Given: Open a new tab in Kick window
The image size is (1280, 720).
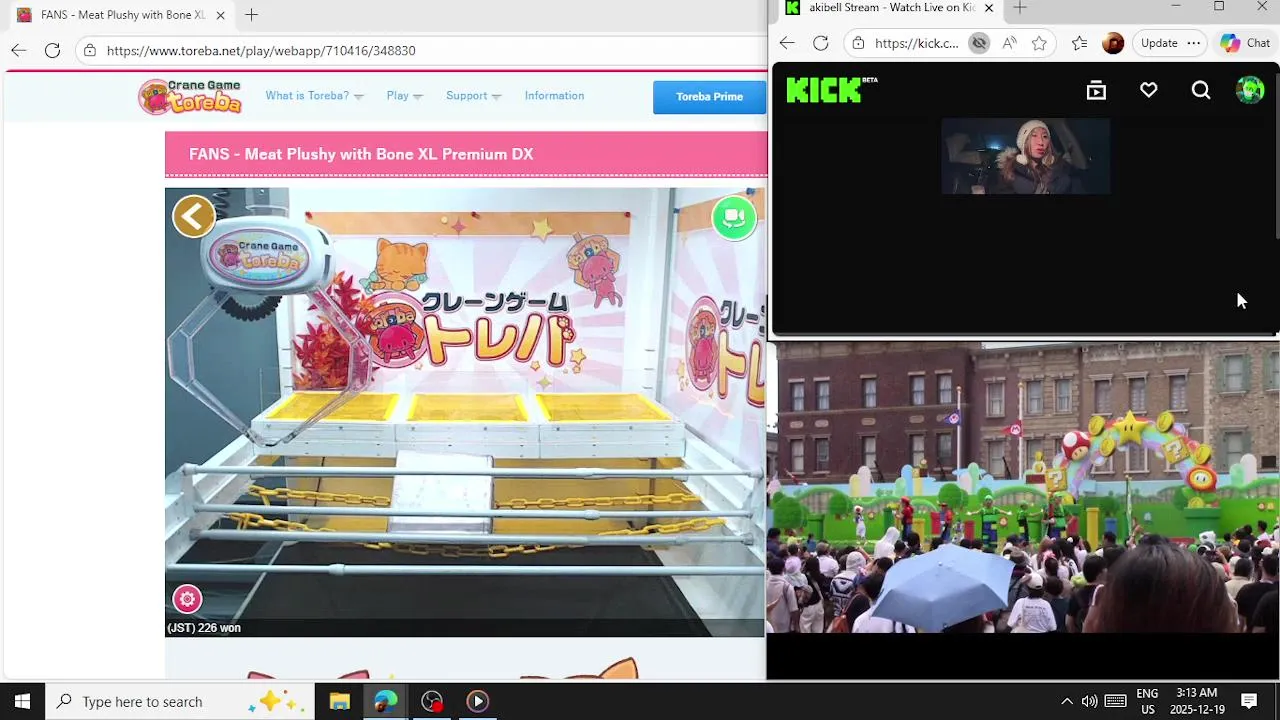Looking at the screenshot, I should (x=1019, y=8).
